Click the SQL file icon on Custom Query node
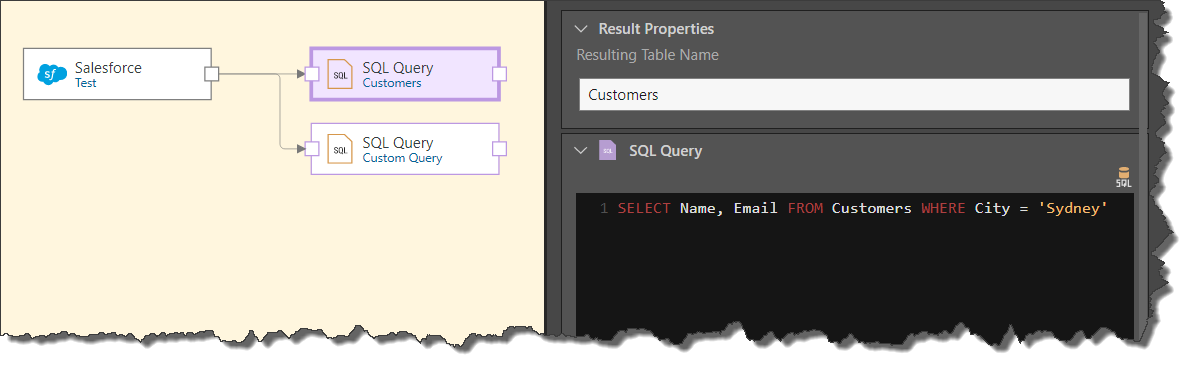 (x=340, y=149)
